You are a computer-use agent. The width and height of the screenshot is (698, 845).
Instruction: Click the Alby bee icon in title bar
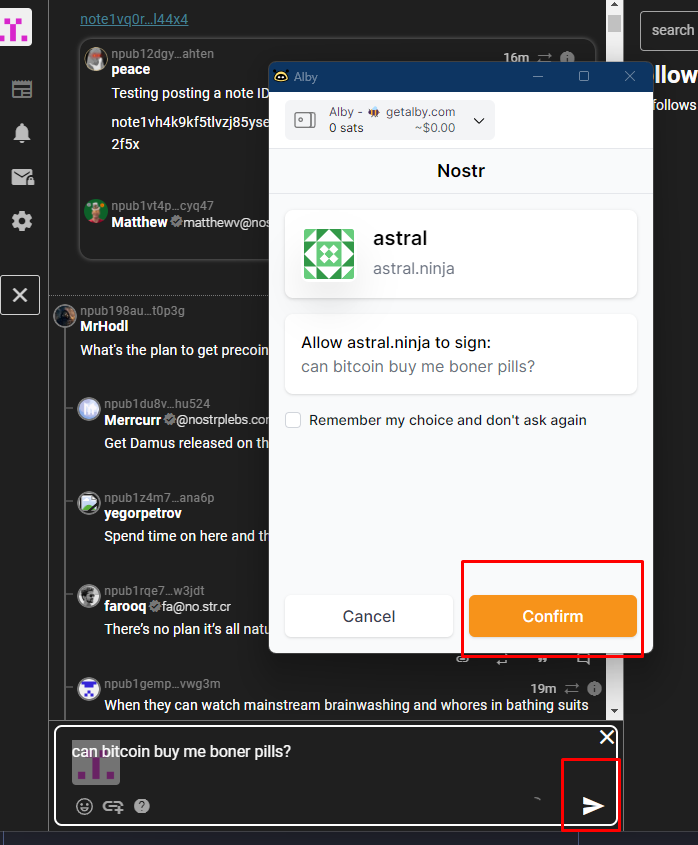[x=281, y=77]
